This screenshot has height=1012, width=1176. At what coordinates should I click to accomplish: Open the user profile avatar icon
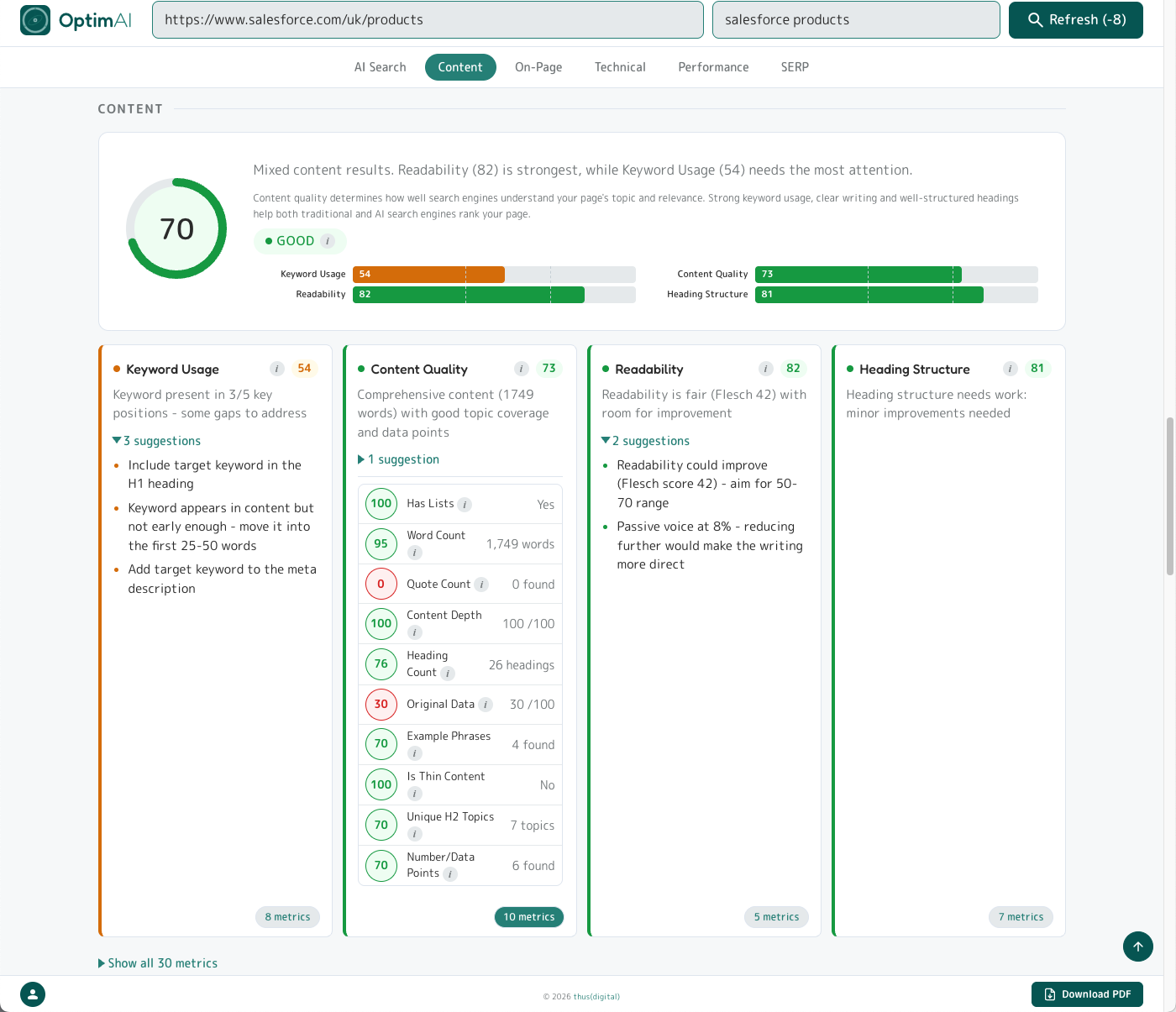pyautogui.click(x=33, y=994)
